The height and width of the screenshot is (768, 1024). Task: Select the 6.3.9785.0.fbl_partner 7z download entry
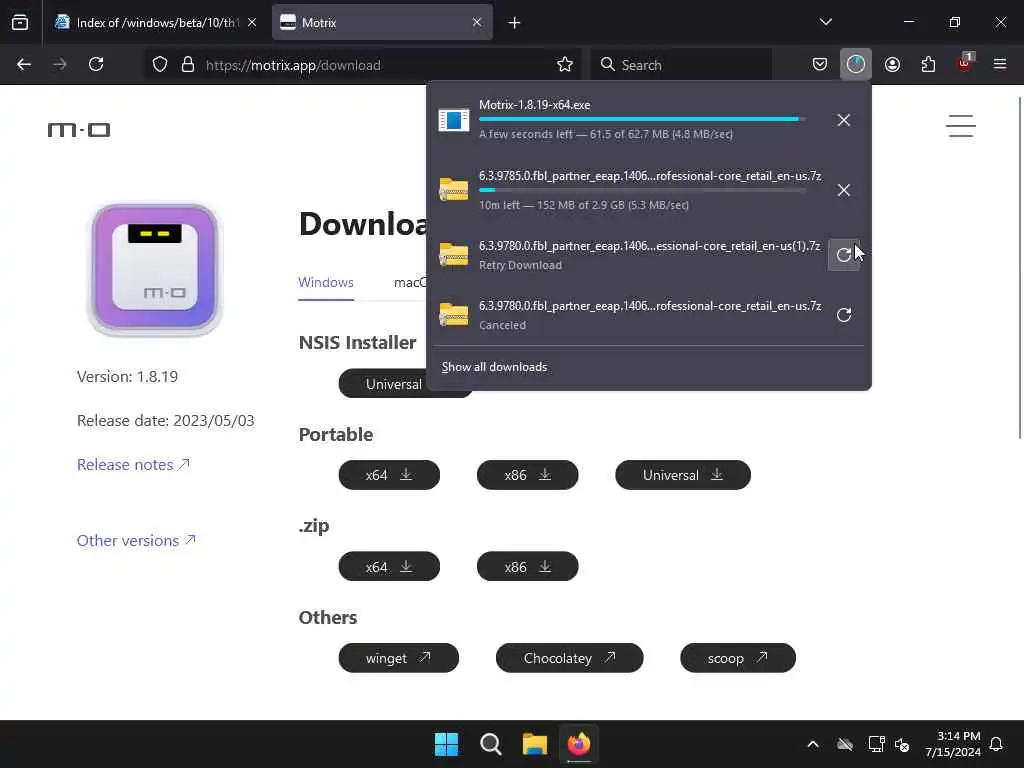coord(627,190)
